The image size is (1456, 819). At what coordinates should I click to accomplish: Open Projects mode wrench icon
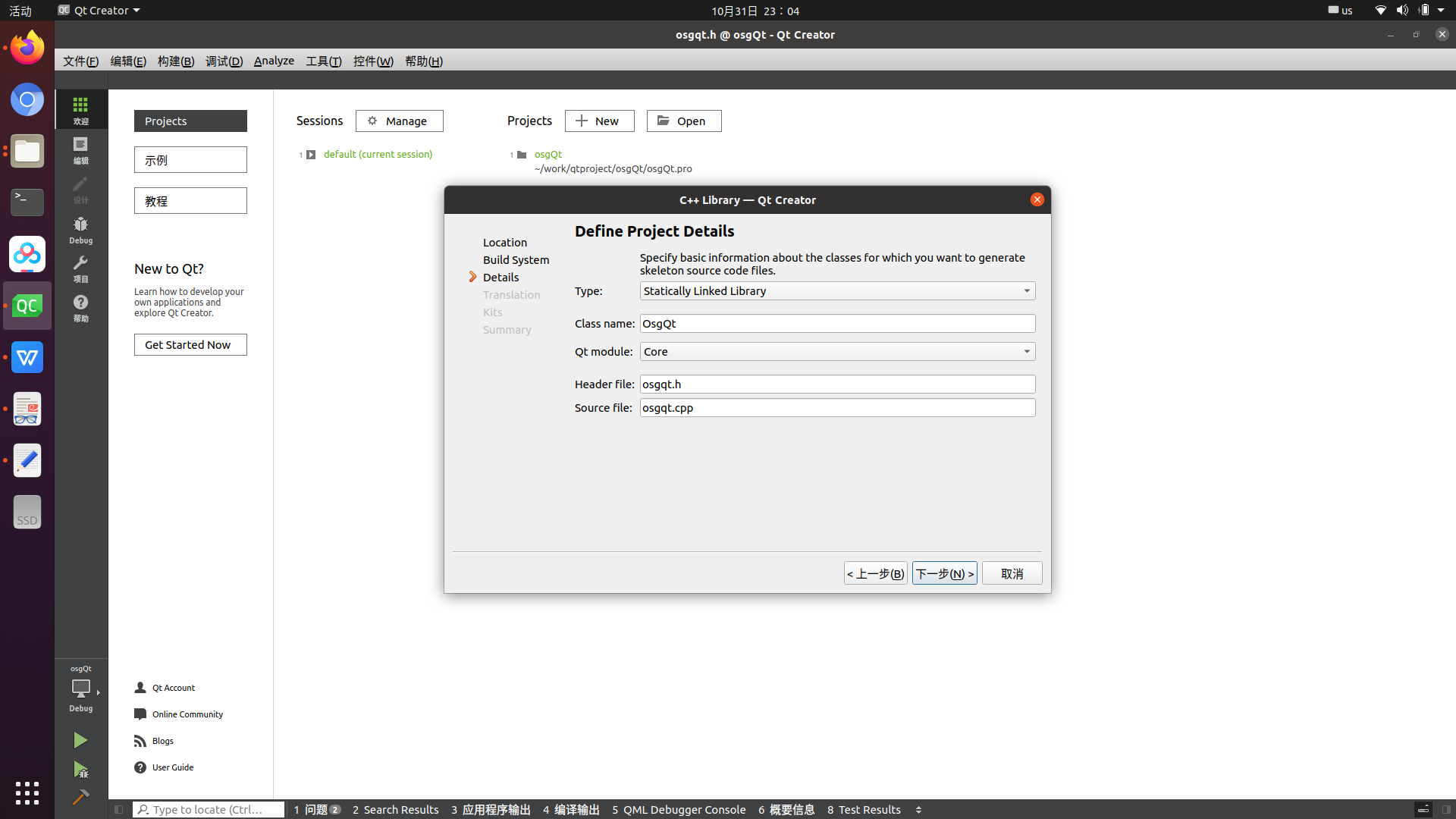pyautogui.click(x=80, y=268)
